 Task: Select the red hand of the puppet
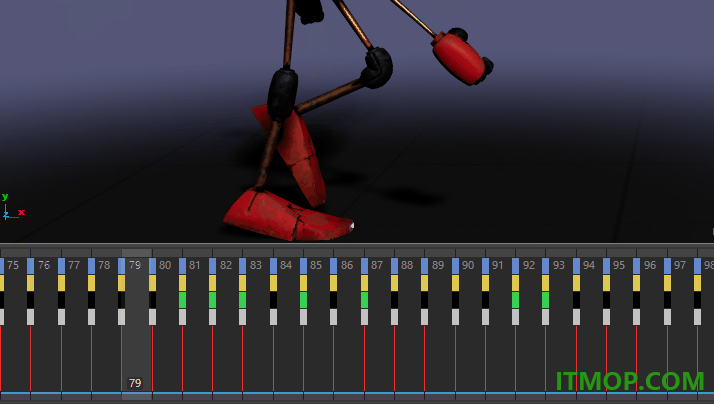point(461,57)
